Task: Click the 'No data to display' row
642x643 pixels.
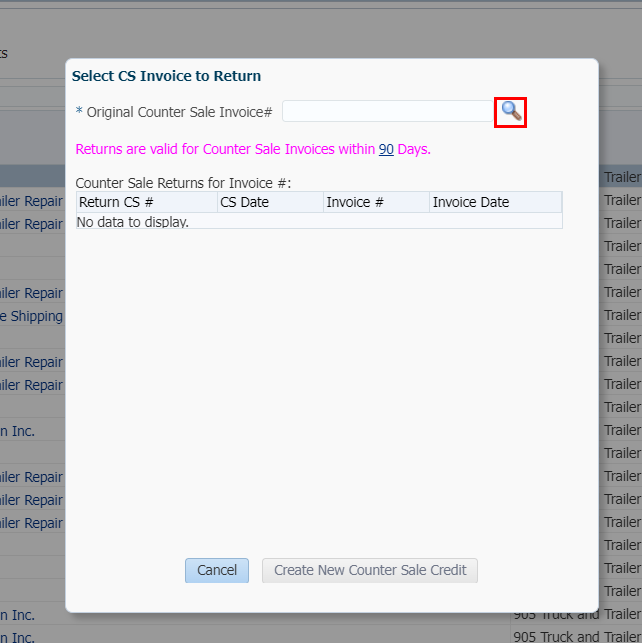Action: tap(319, 221)
